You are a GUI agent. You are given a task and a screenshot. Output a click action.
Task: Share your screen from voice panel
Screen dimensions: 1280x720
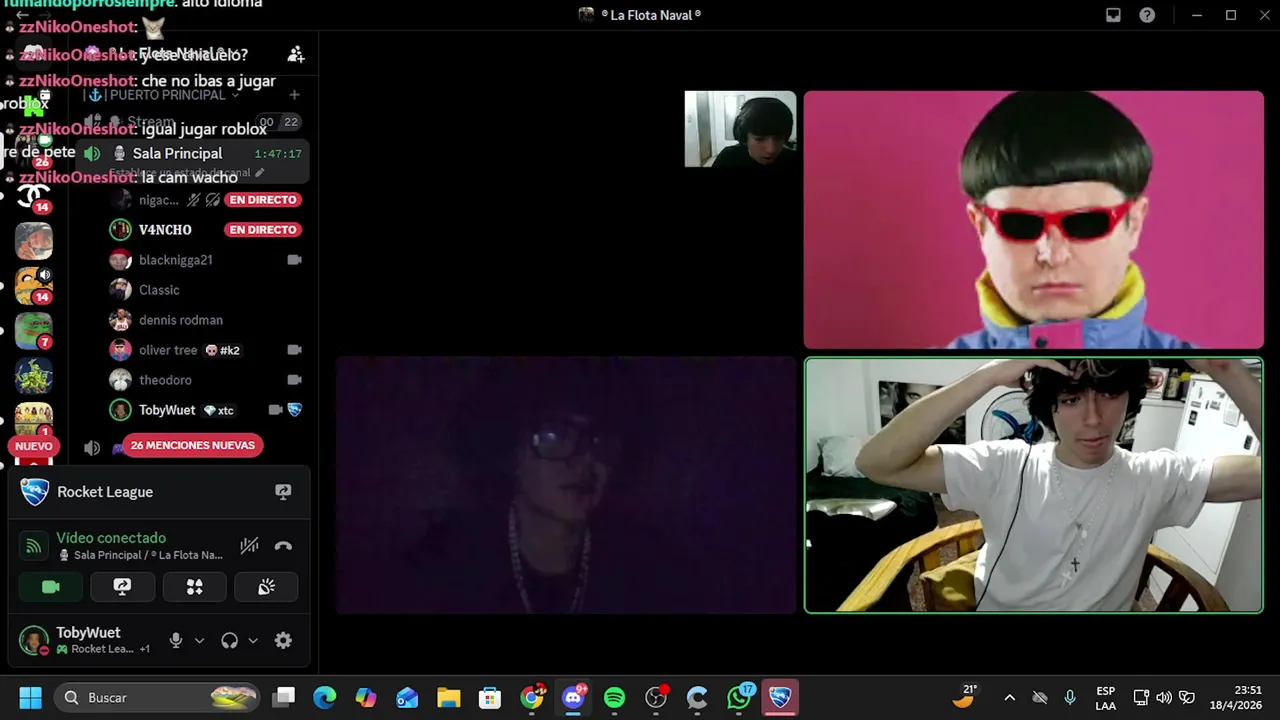122,587
